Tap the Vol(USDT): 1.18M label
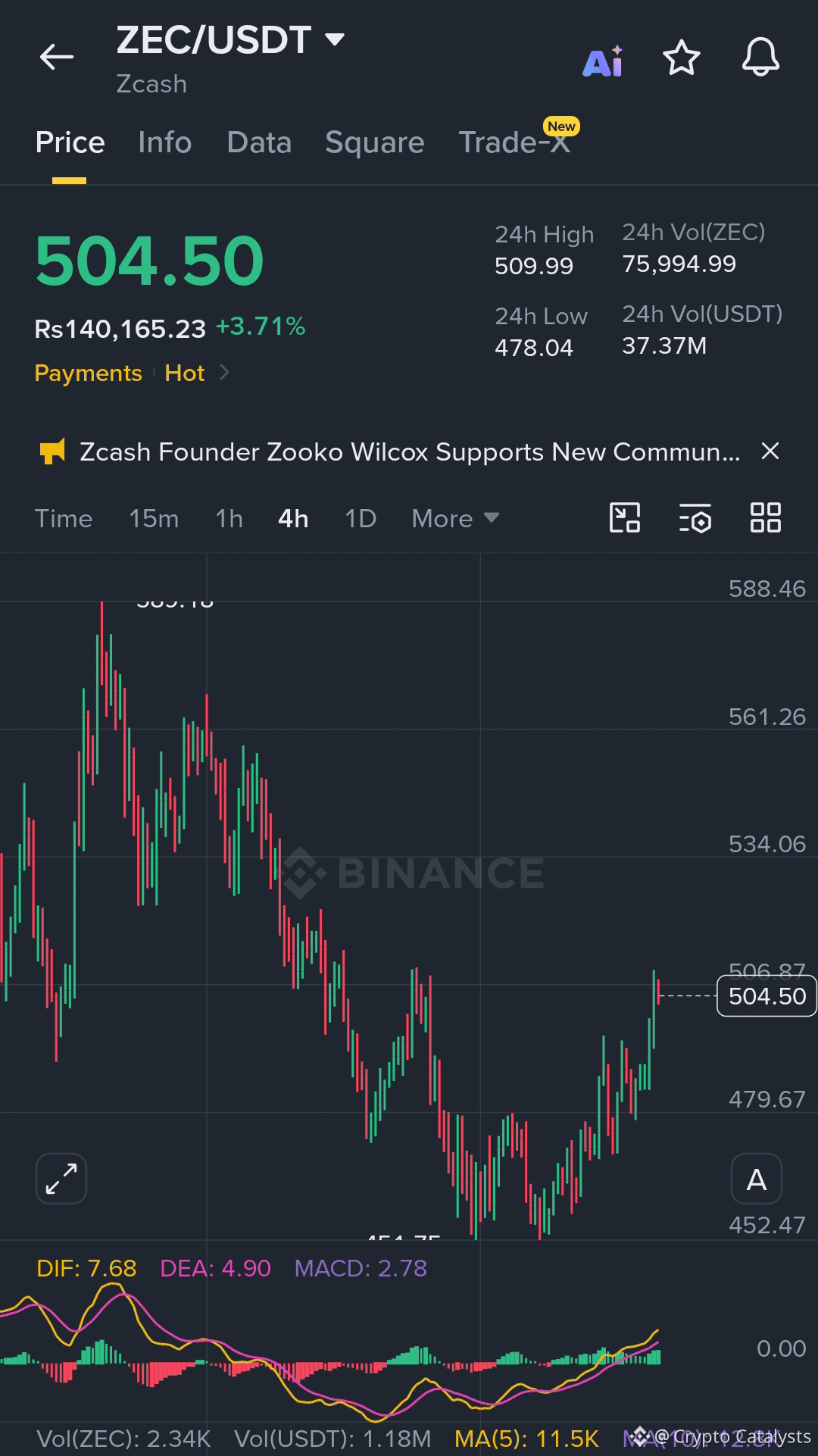This screenshot has height=1456, width=818. pyautogui.click(x=333, y=1439)
